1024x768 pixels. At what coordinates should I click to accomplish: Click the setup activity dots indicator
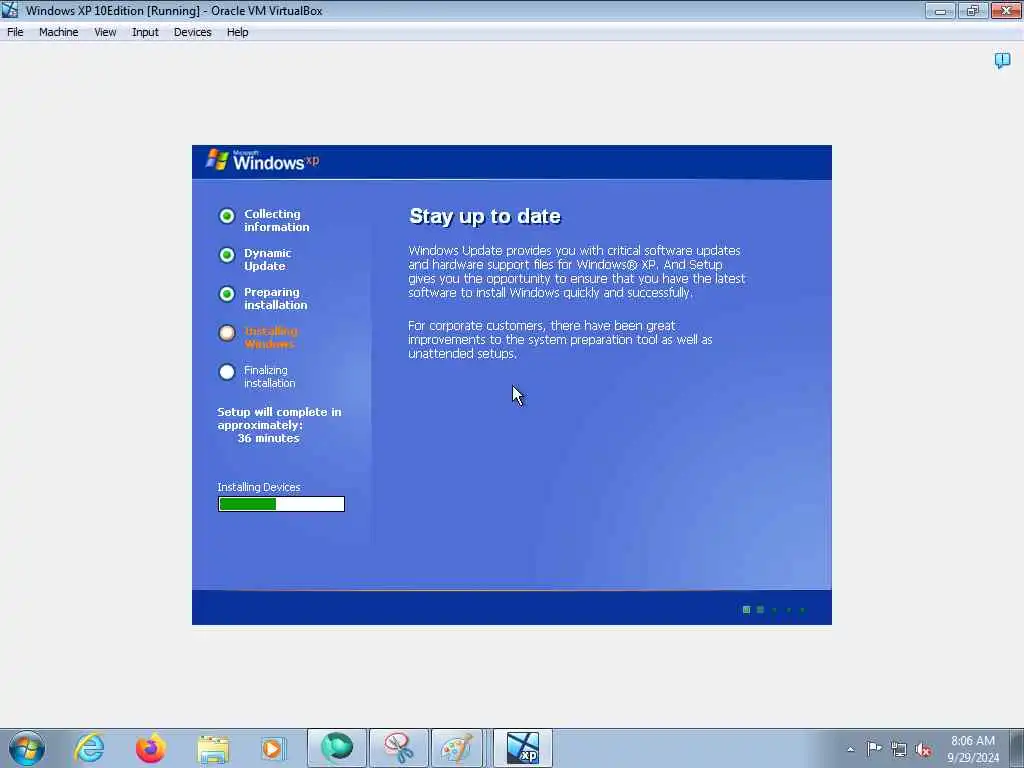pyautogui.click(x=775, y=609)
